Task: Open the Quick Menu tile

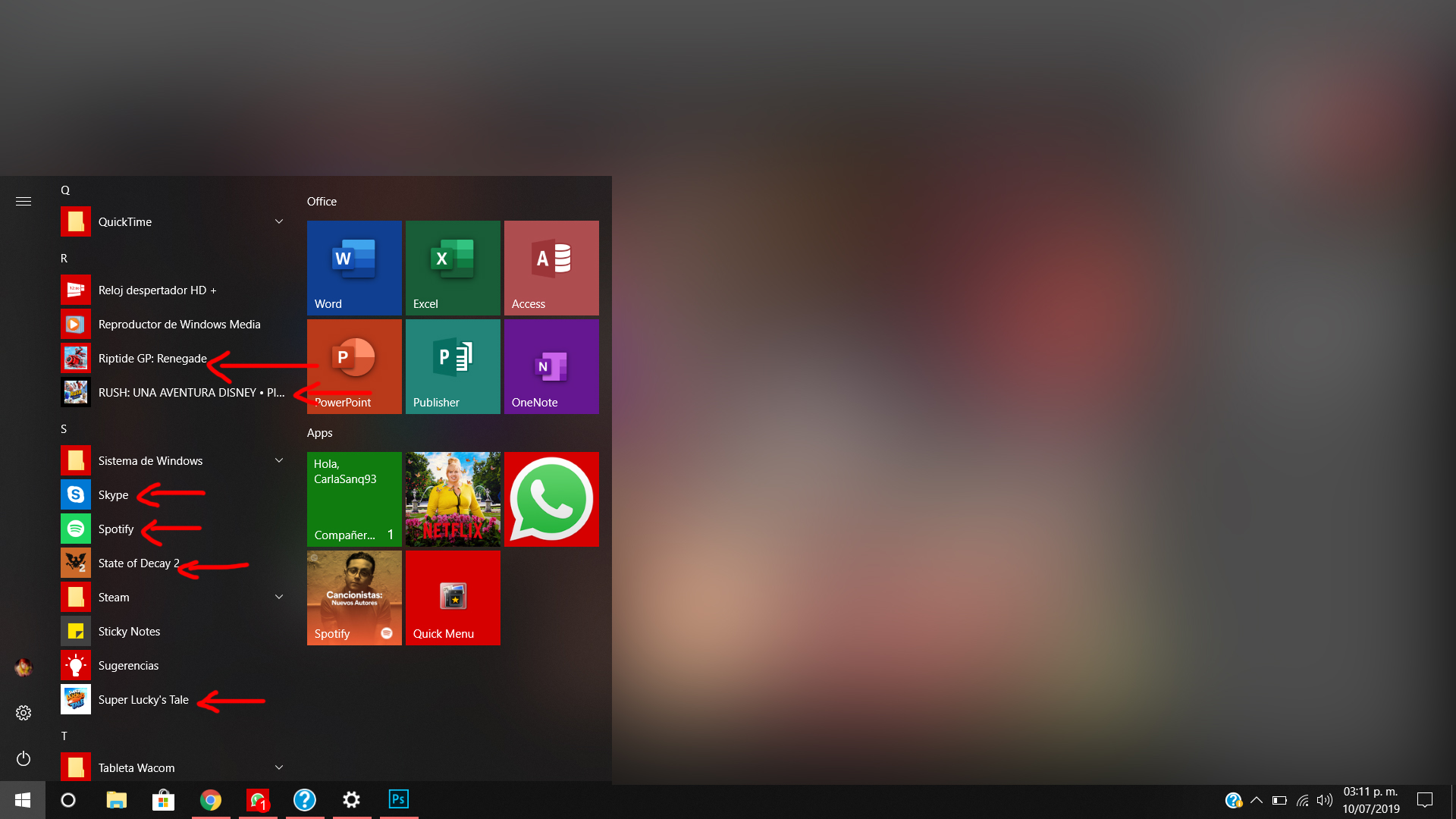Action: 453,598
